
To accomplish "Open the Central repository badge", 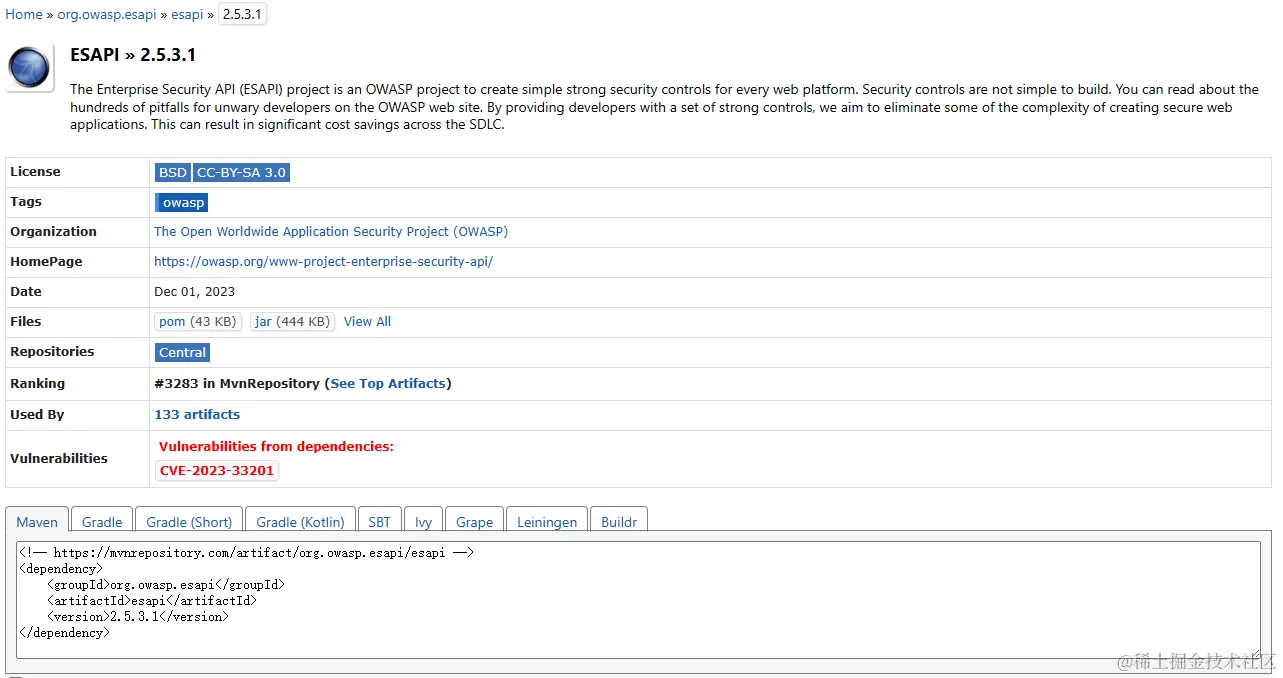I will tap(182, 352).
